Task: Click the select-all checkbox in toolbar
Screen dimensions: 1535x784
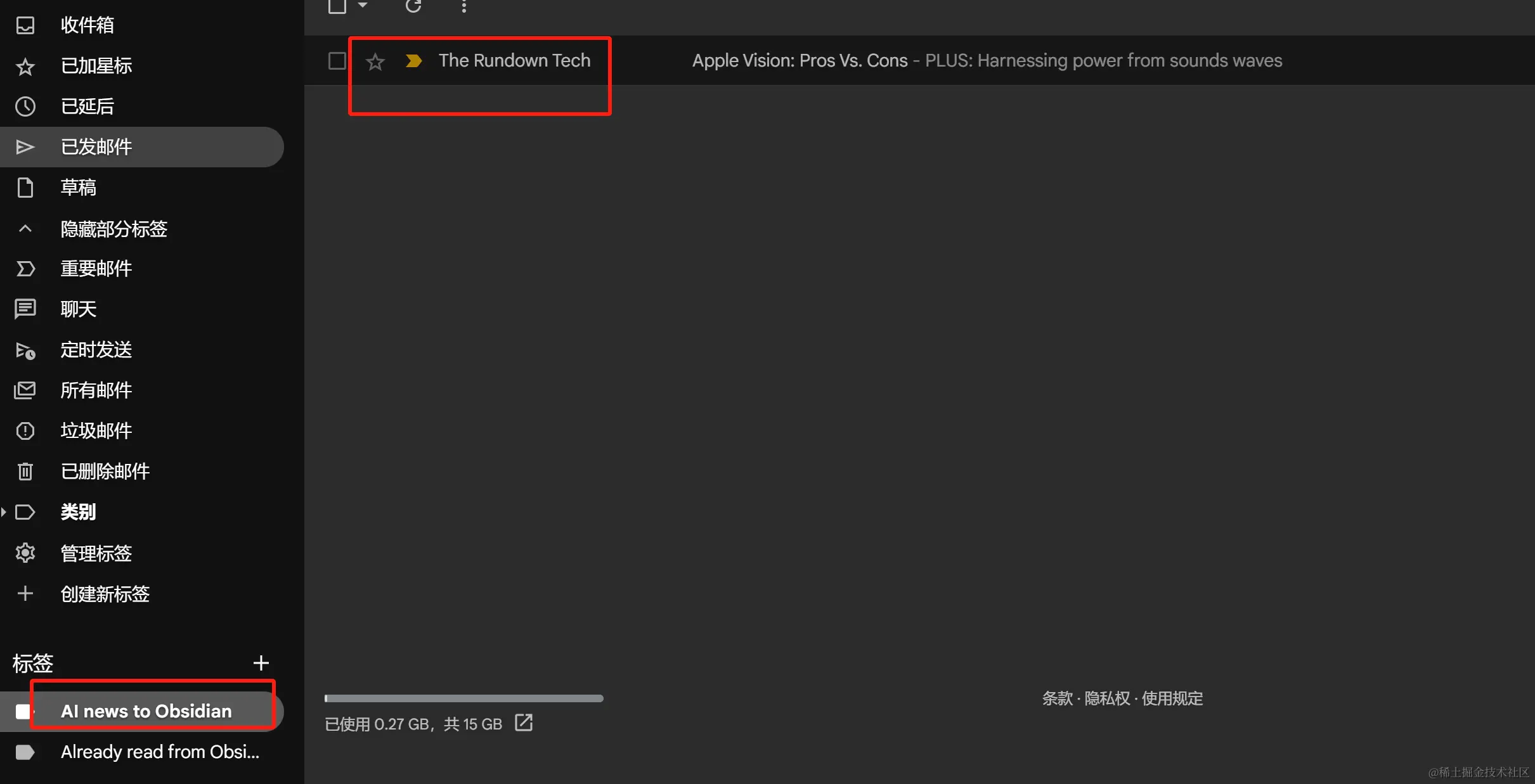Action: (337, 6)
